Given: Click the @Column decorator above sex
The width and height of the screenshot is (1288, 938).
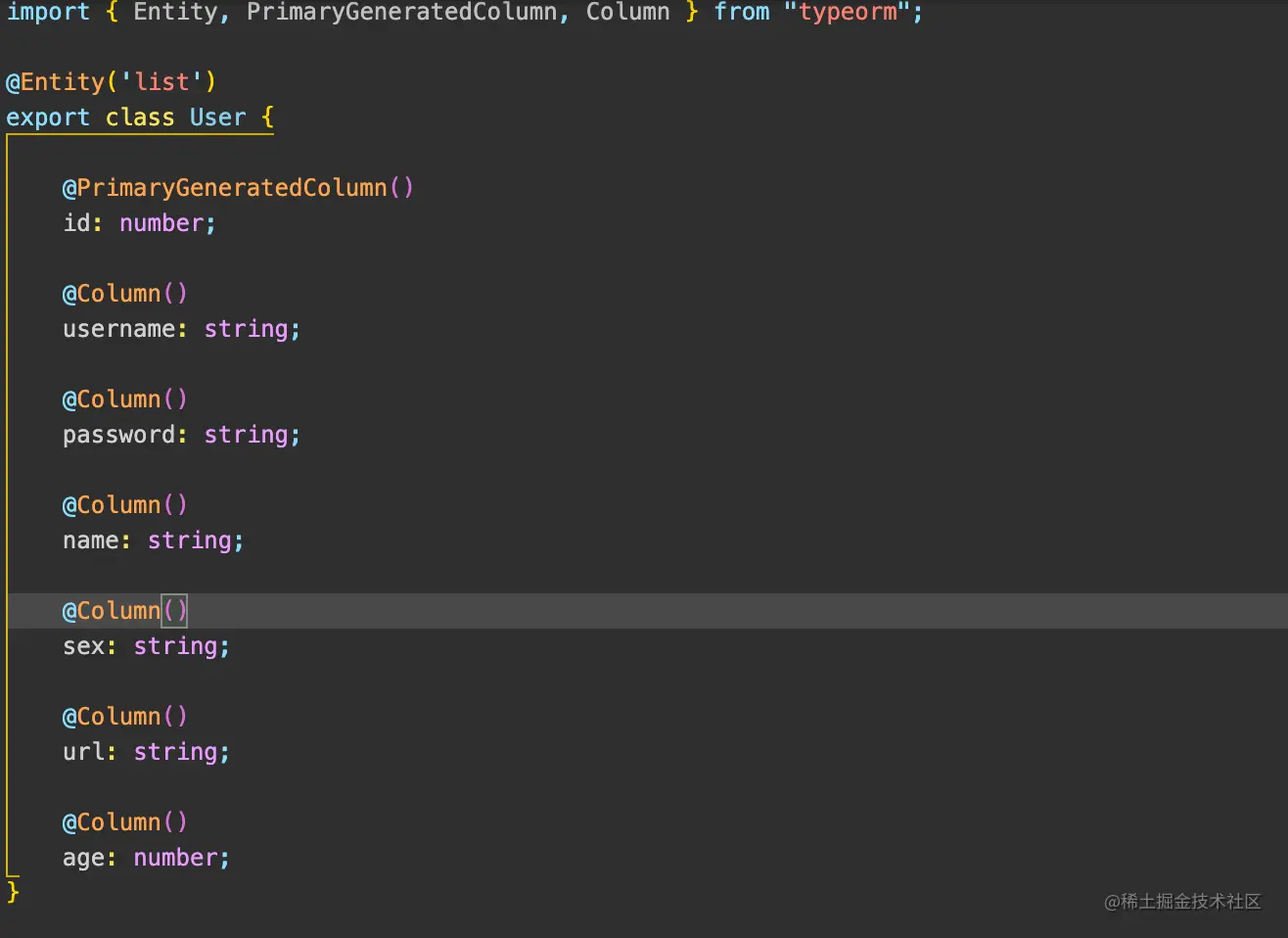Looking at the screenshot, I should click(x=125, y=610).
